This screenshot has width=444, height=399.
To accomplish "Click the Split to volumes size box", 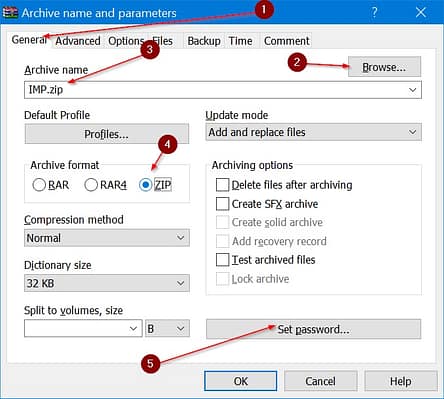I will [x=83, y=328].
